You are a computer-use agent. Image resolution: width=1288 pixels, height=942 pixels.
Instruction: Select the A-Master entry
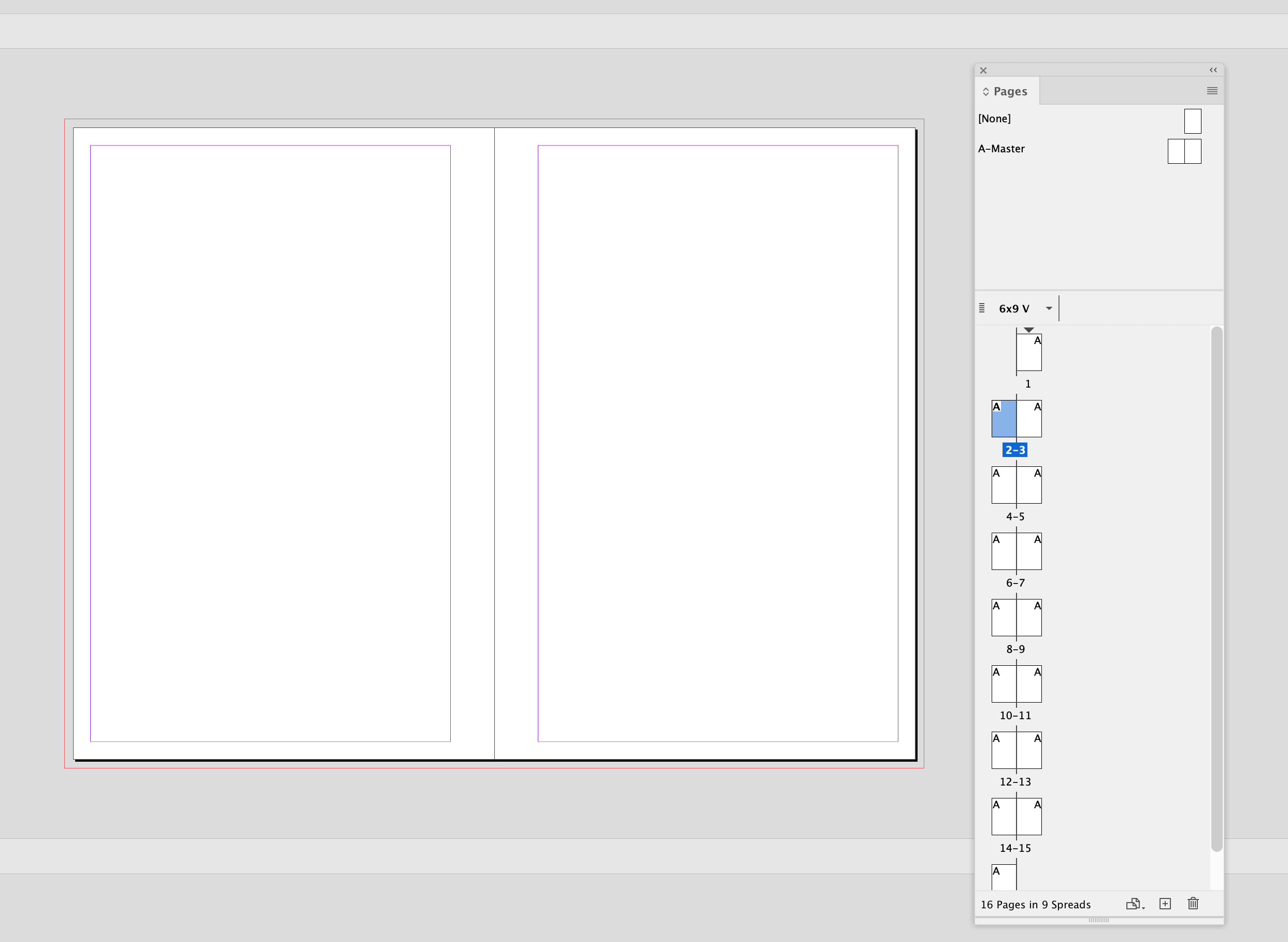[1001, 148]
